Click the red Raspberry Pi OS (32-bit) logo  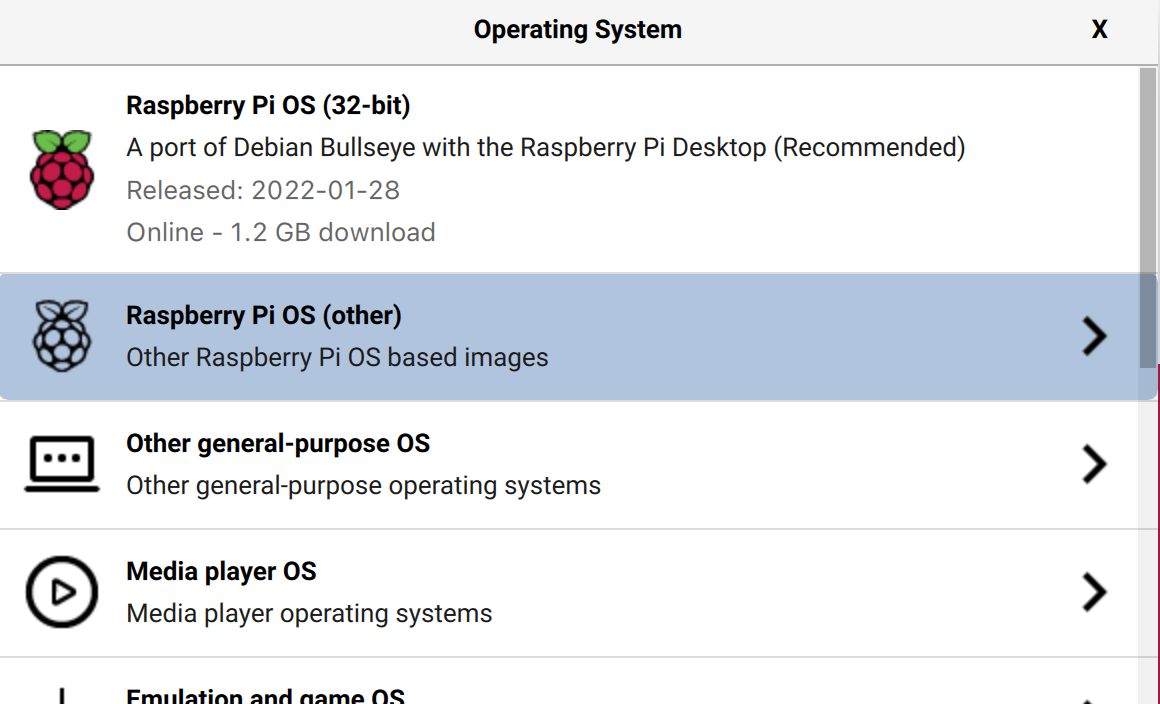62,169
